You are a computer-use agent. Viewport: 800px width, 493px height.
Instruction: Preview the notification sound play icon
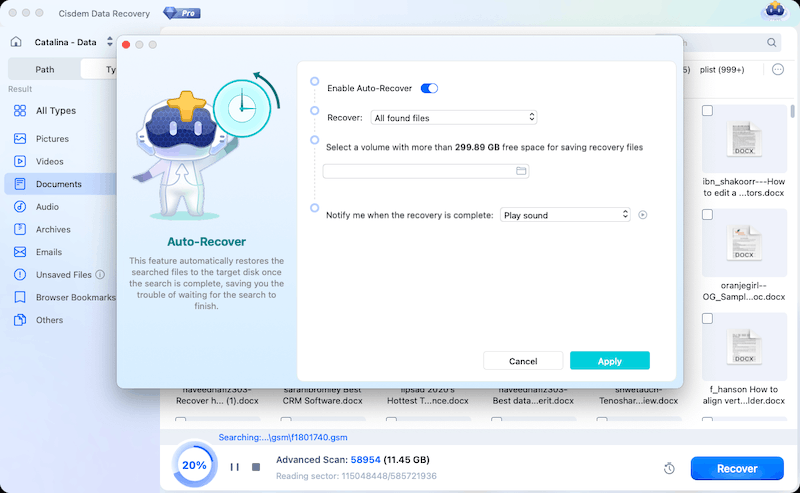[x=642, y=215]
